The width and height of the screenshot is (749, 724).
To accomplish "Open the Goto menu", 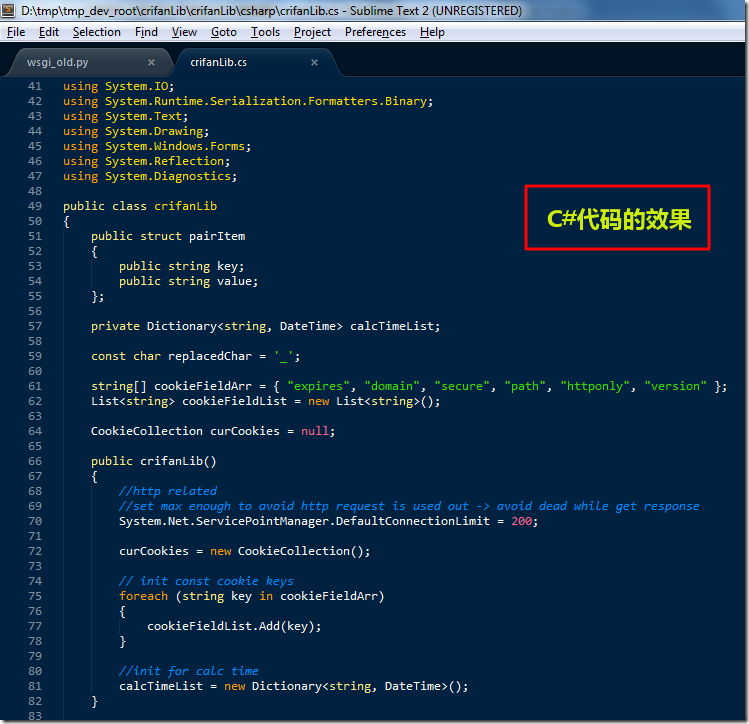I will click(x=224, y=32).
